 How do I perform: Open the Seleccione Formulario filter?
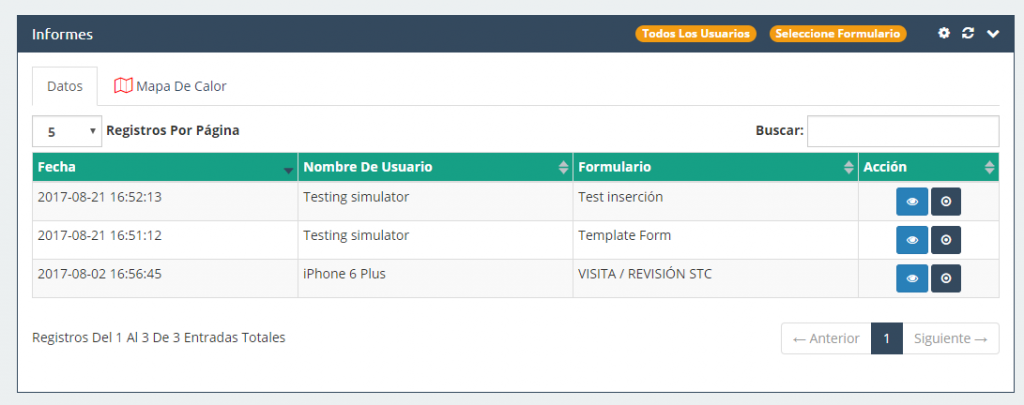coord(838,34)
